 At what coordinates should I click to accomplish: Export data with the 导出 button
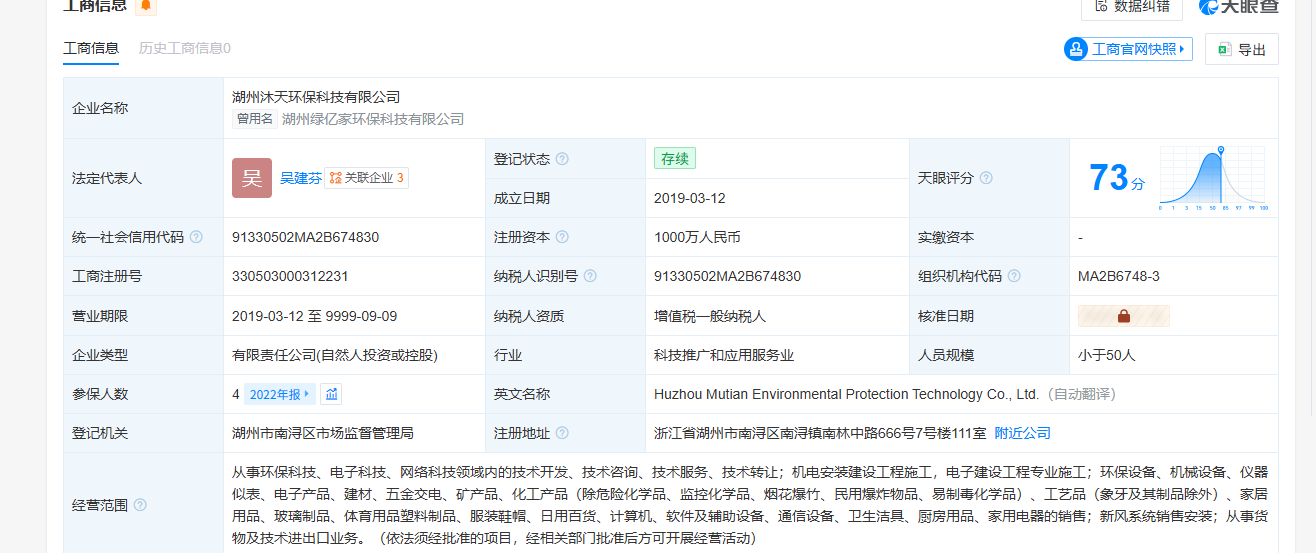(x=1242, y=50)
